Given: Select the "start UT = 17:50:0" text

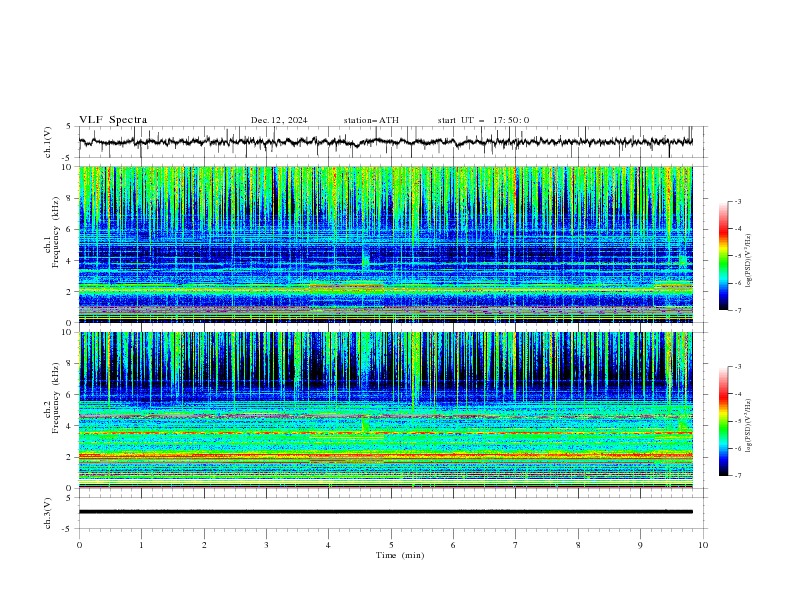Looking at the screenshot, I should [x=483, y=120].
